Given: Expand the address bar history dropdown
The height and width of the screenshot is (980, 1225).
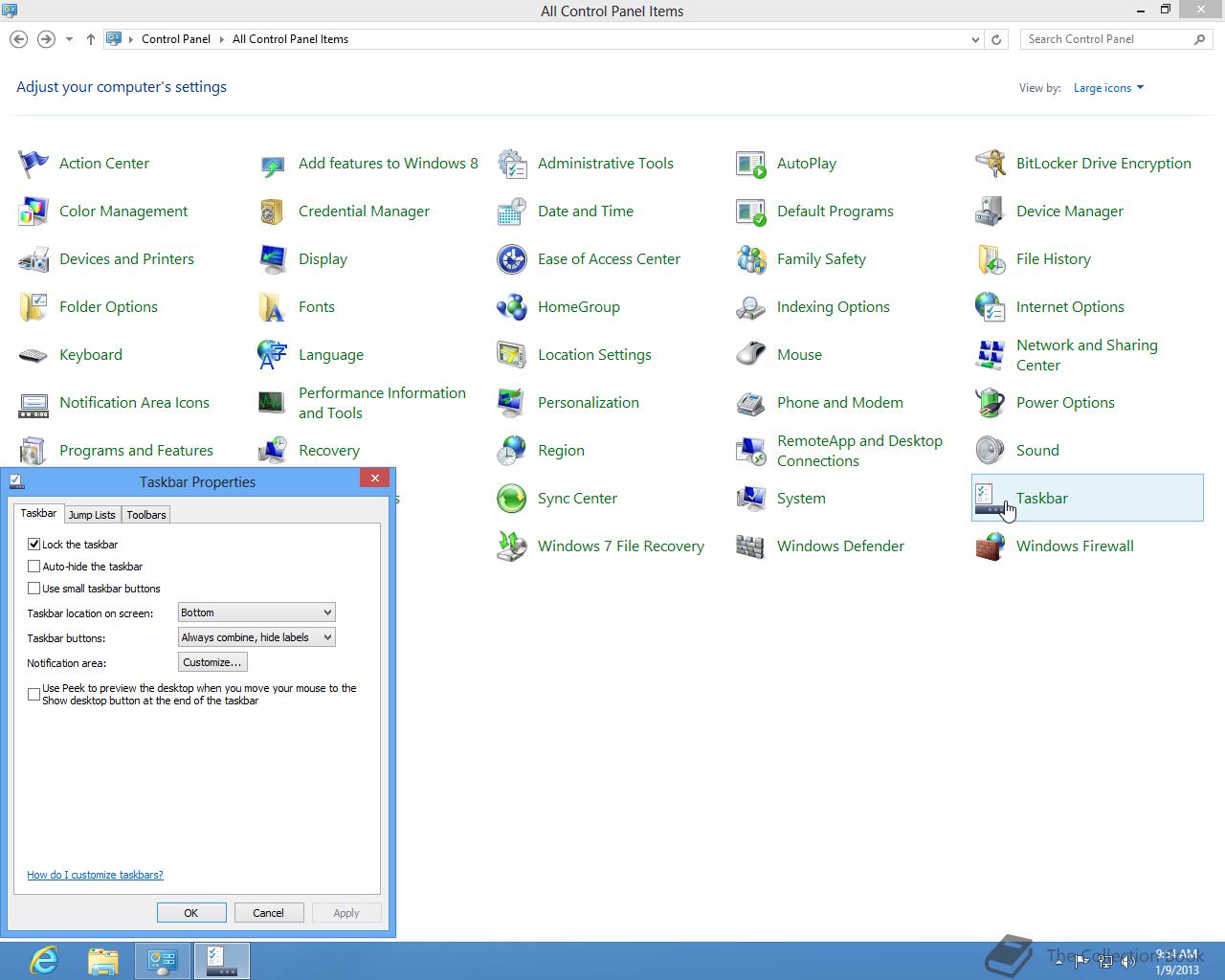Looking at the screenshot, I should 975,39.
